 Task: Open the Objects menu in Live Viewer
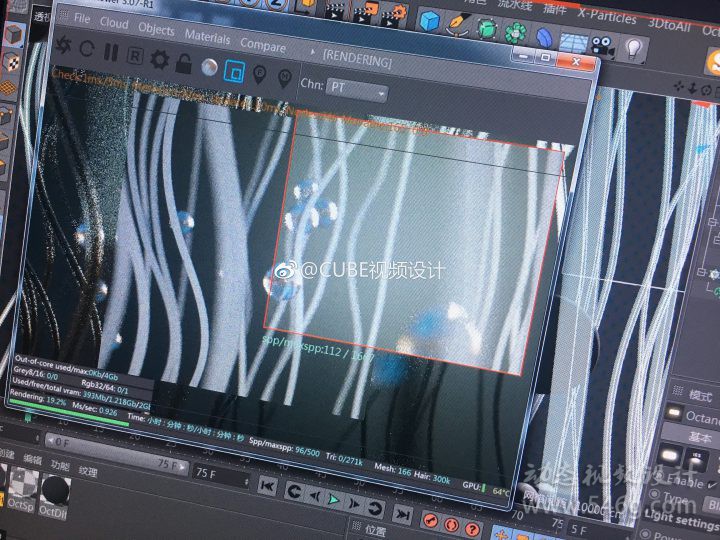[156, 29]
